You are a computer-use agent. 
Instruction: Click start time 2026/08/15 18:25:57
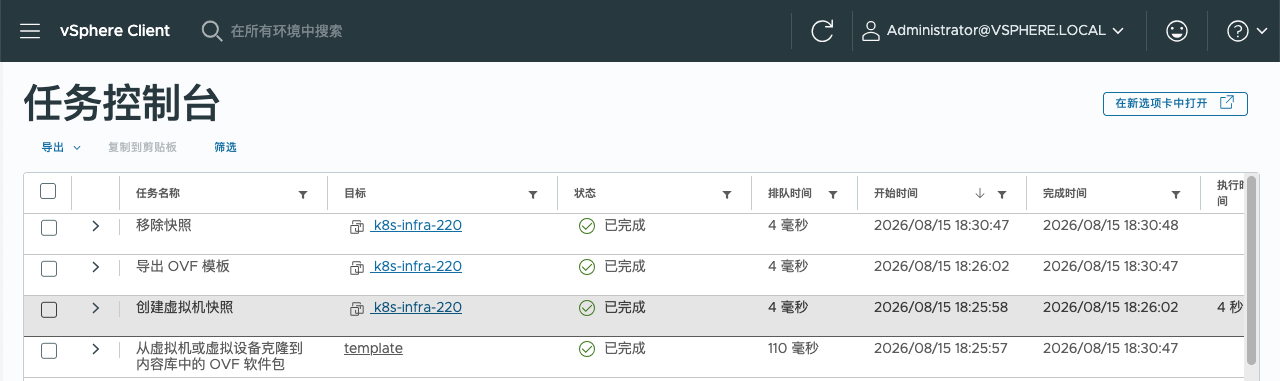[942, 349]
